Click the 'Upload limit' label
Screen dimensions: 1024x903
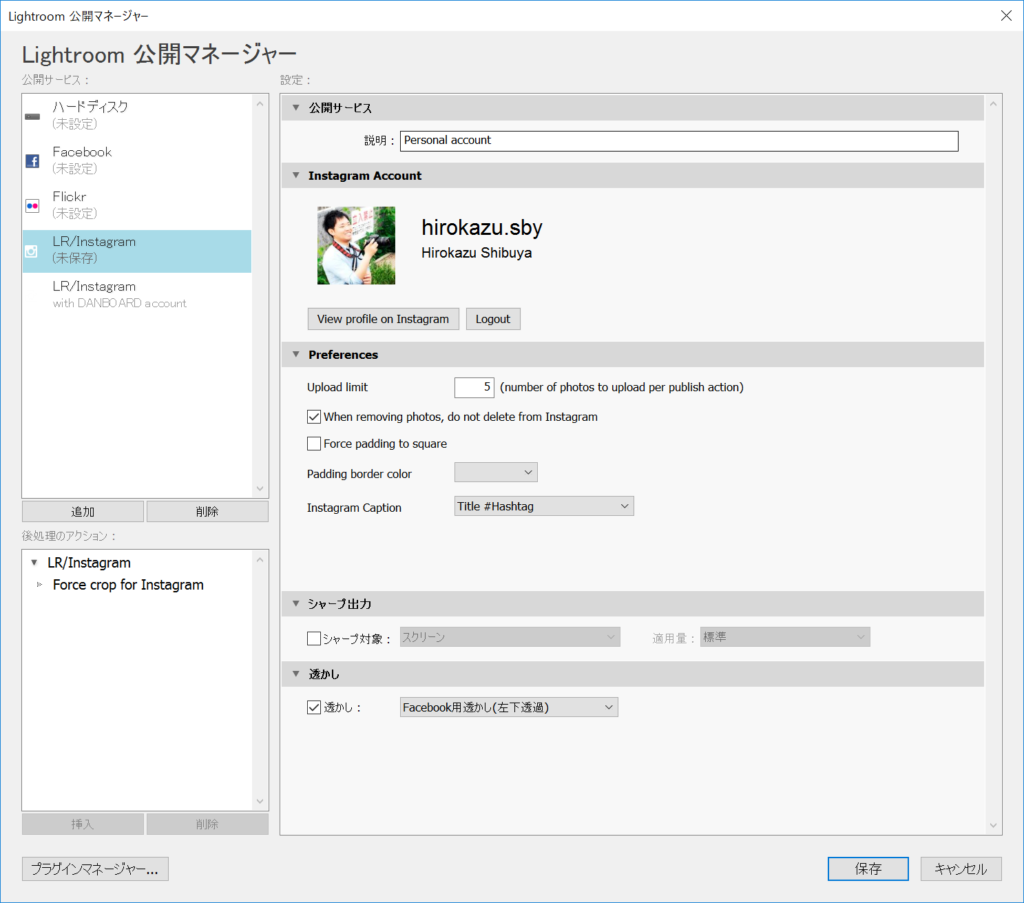(338, 387)
